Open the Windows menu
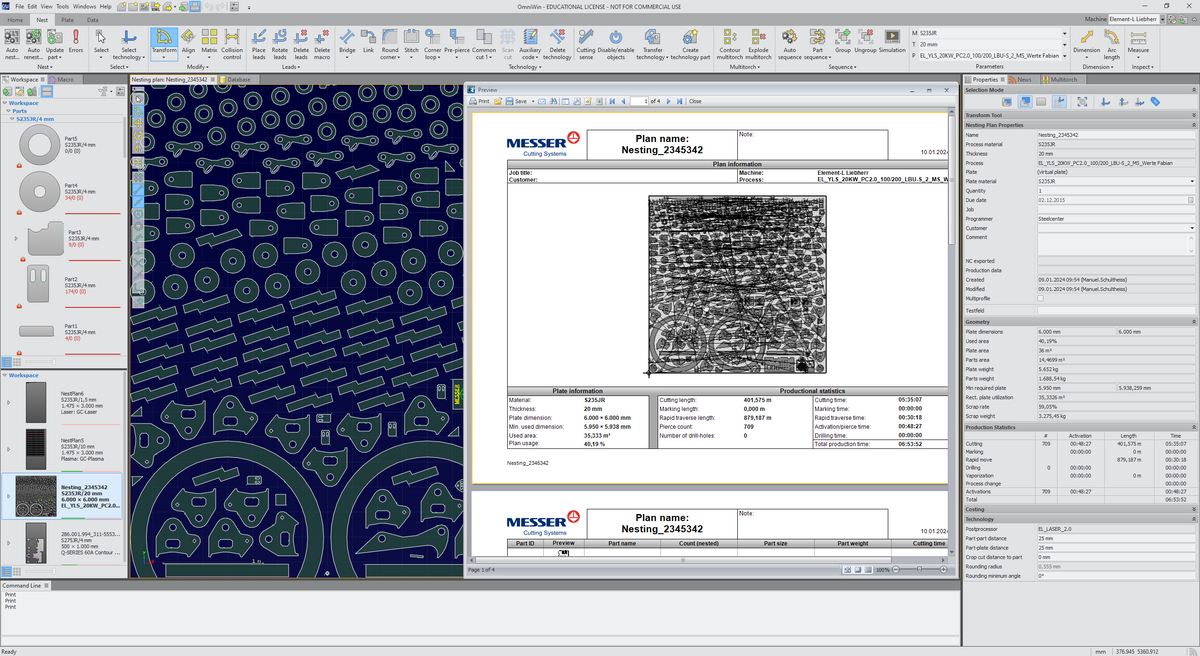 pyautogui.click(x=84, y=6)
